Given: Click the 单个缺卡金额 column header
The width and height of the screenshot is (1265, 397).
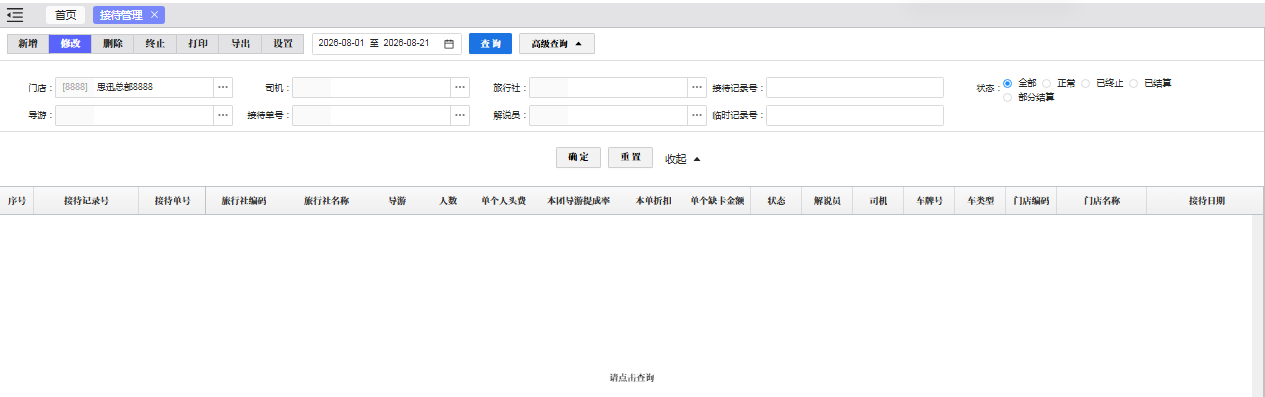Looking at the screenshot, I should [x=717, y=201].
